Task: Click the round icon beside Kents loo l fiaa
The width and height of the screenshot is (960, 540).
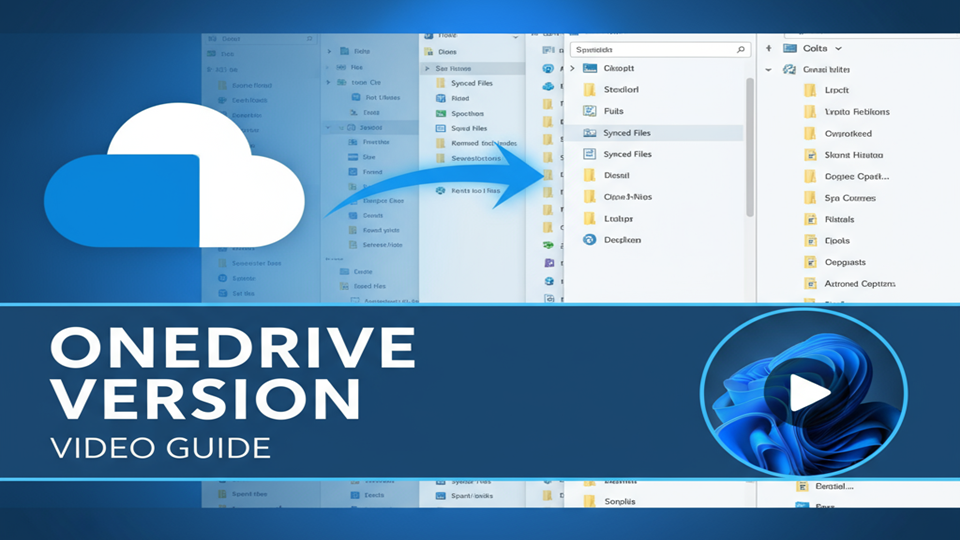Action: [x=440, y=191]
